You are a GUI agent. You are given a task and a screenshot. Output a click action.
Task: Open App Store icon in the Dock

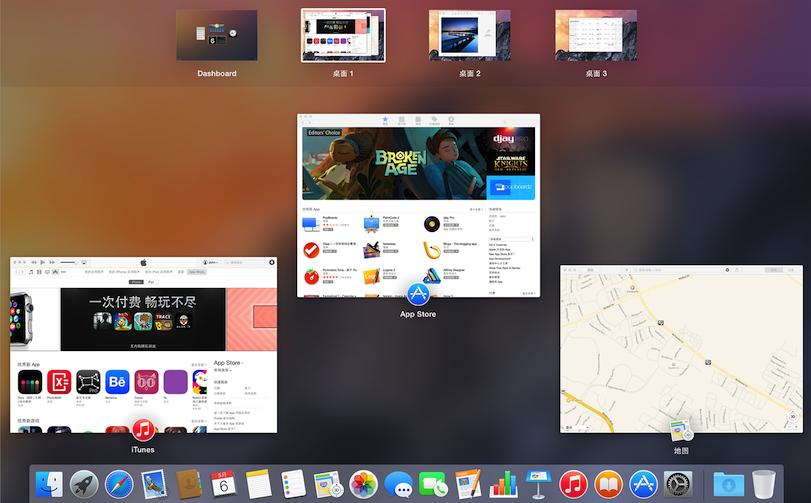click(643, 484)
